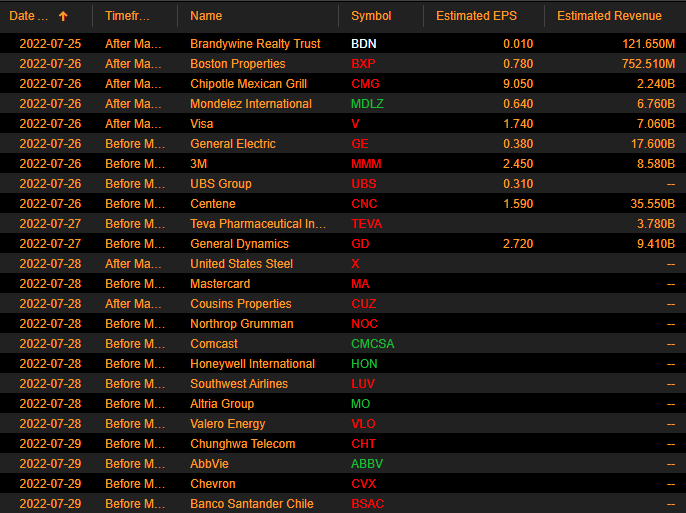Click the CMG ticker symbol
Viewport: 686px width, 513px height.
(x=366, y=84)
